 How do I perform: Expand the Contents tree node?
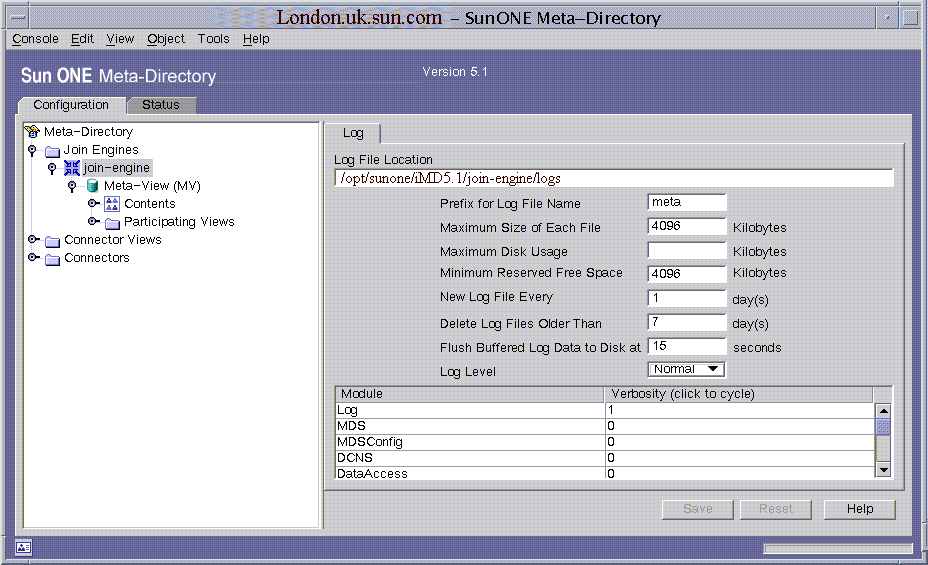click(x=93, y=204)
